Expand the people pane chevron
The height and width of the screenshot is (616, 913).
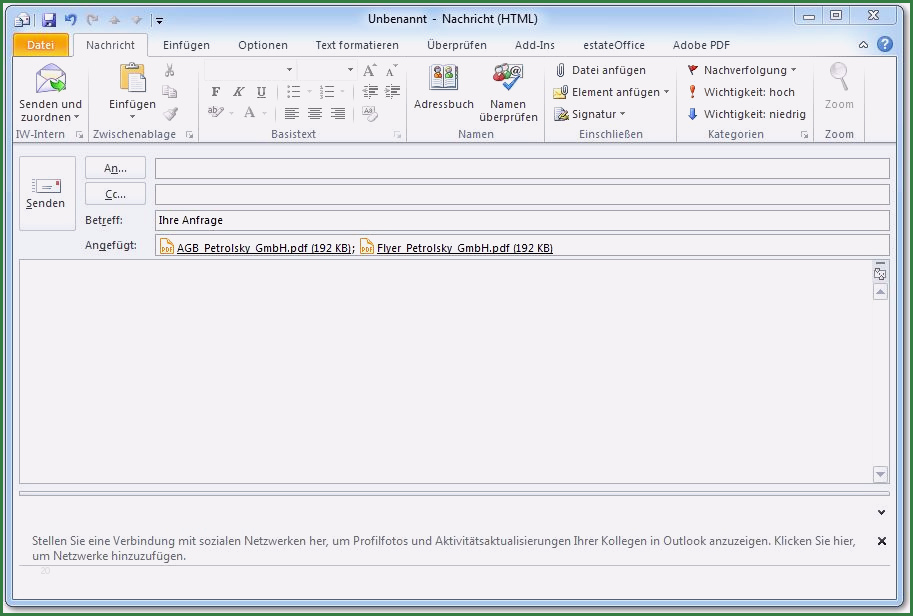click(881, 512)
